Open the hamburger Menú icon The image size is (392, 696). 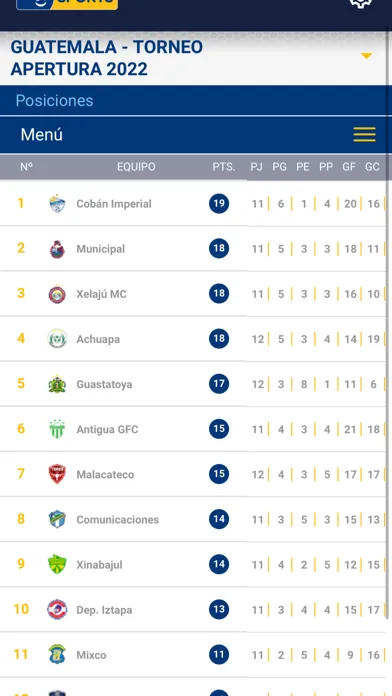[364, 134]
